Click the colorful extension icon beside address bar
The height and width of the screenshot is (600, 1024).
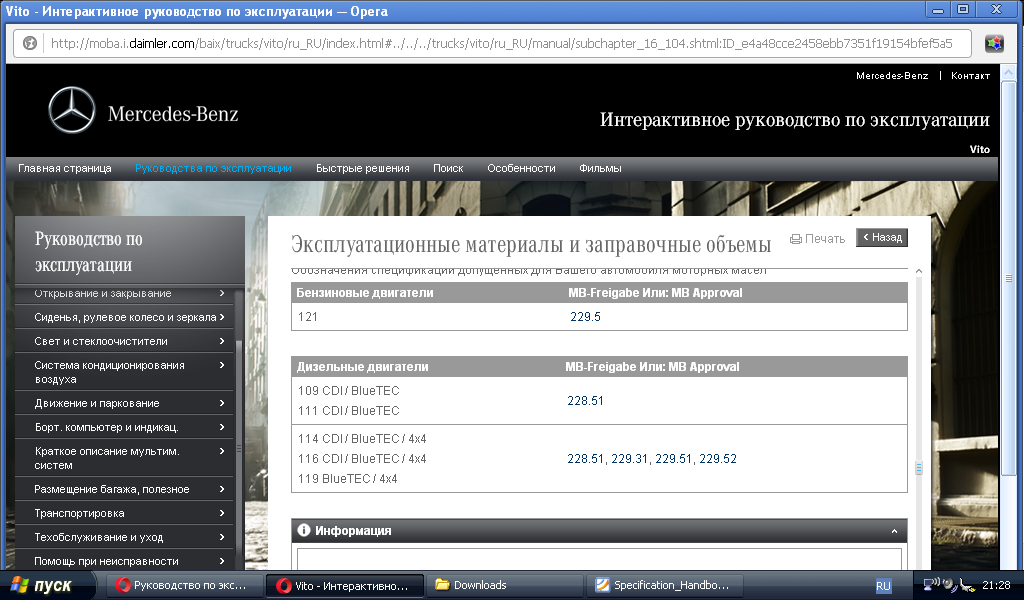tap(994, 44)
